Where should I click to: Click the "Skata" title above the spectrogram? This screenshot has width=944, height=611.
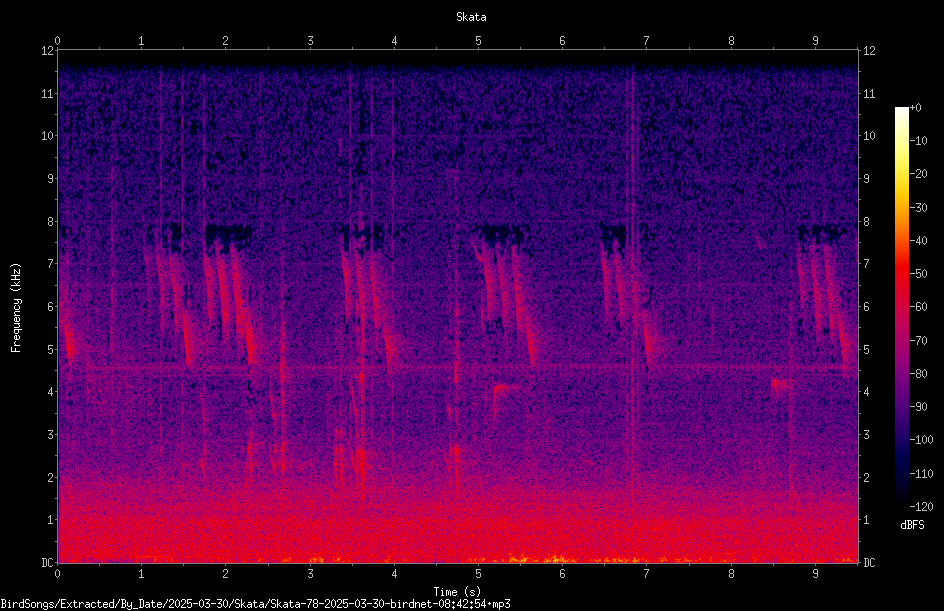coord(471,17)
